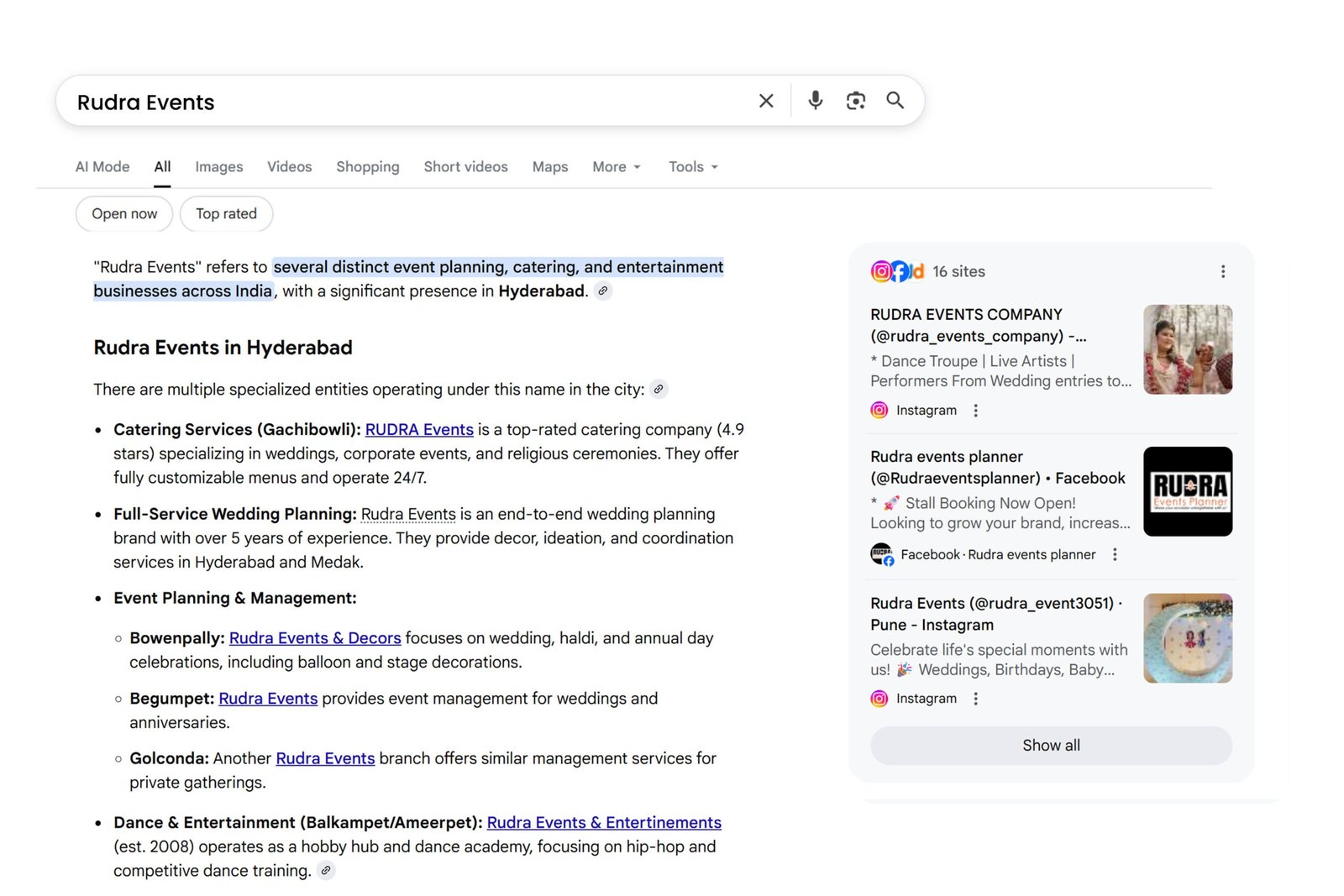Click the Show all button
The height and width of the screenshot is (896, 1344).
pyautogui.click(x=1050, y=745)
